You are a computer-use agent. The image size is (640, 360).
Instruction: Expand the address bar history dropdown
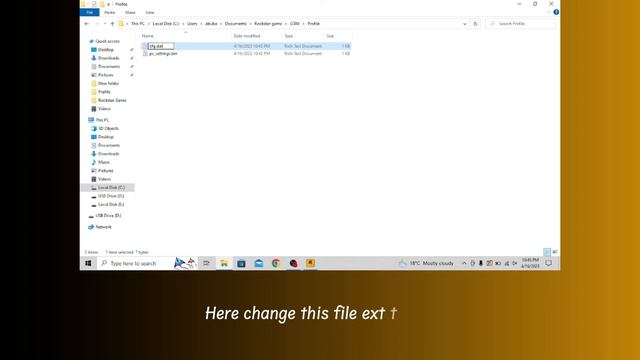(464, 24)
